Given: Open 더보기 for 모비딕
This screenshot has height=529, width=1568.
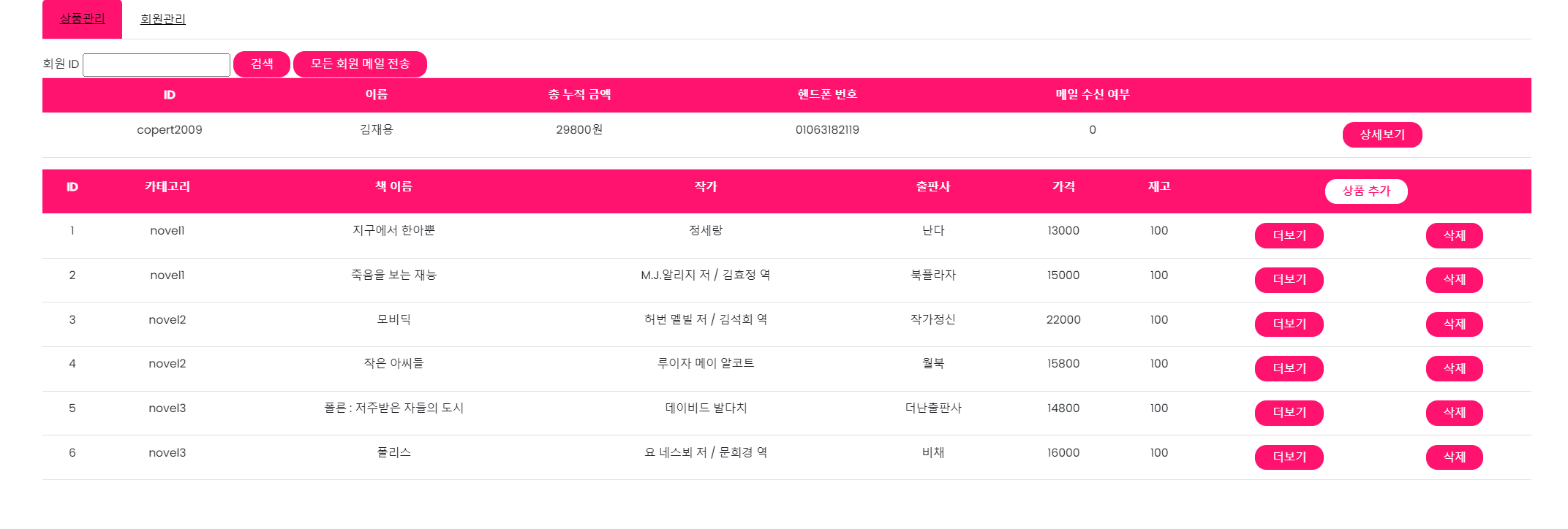Looking at the screenshot, I should pyautogui.click(x=1289, y=324).
